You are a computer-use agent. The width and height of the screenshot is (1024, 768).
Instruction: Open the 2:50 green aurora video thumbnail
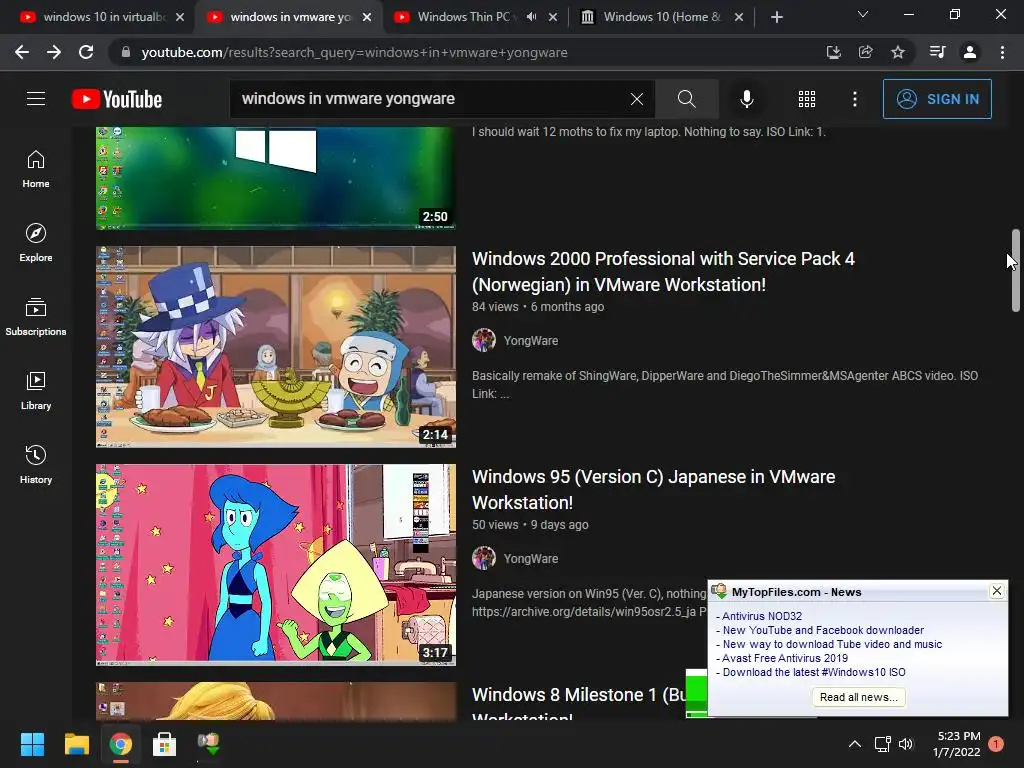276,178
